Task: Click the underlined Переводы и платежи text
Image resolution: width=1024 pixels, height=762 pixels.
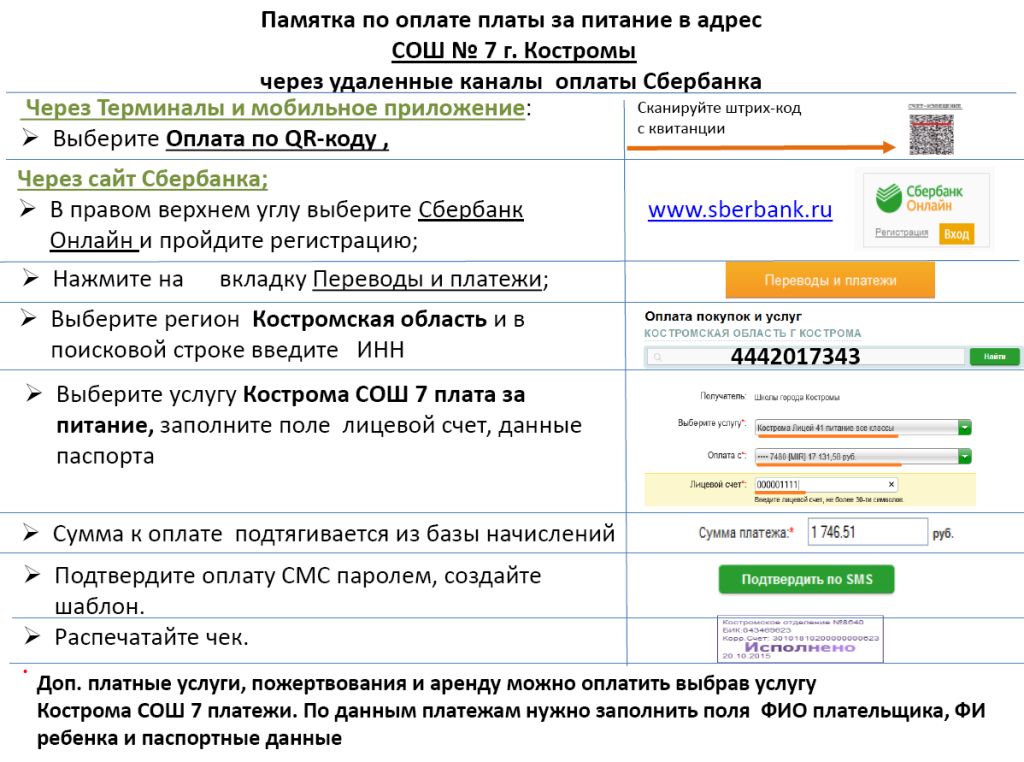Action: pos(428,279)
